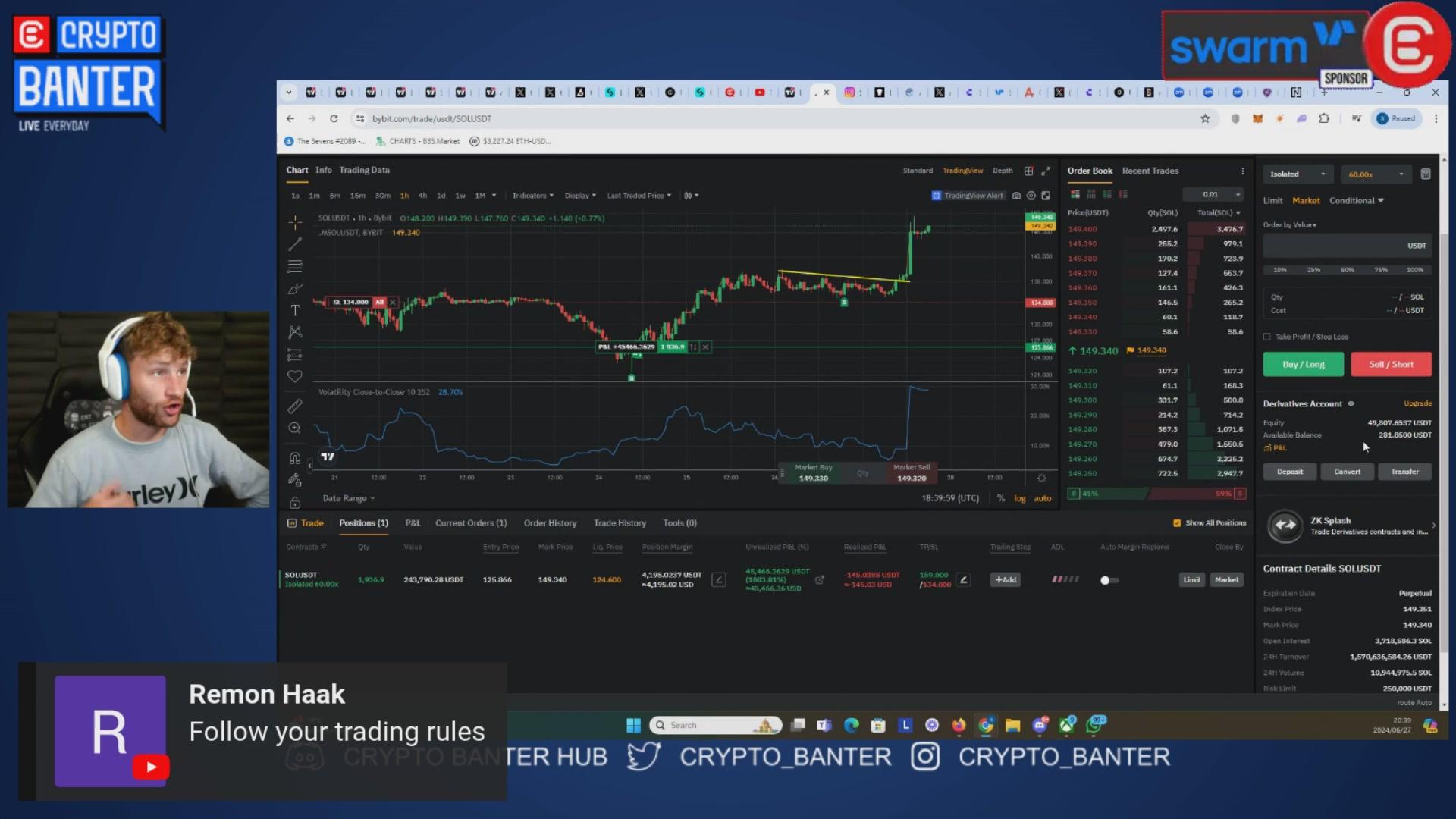The image size is (1456, 819).
Task: Open the calculator icon in order panel
Action: coord(1426,174)
